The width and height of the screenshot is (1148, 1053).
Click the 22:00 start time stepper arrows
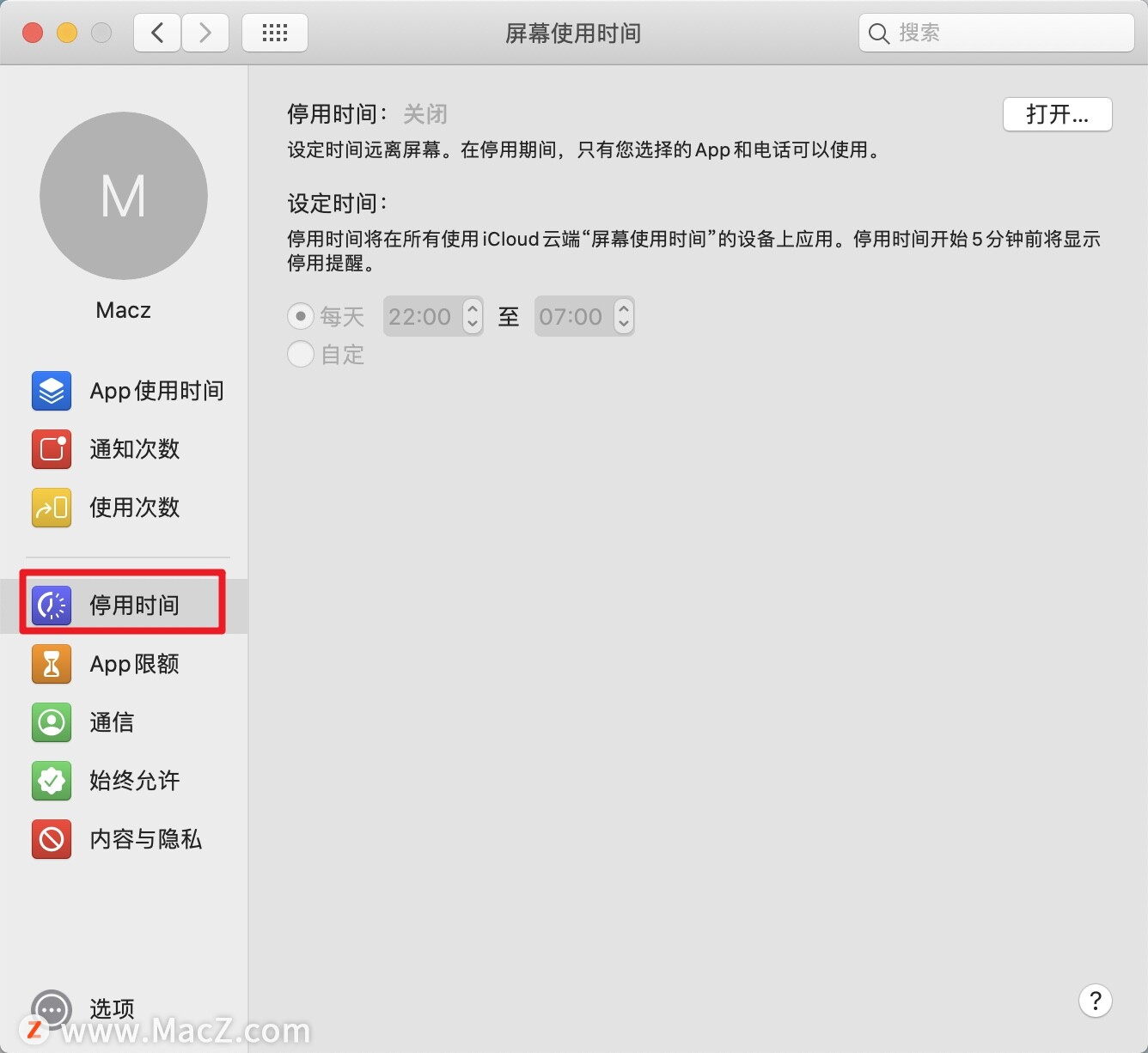click(x=473, y=316)
